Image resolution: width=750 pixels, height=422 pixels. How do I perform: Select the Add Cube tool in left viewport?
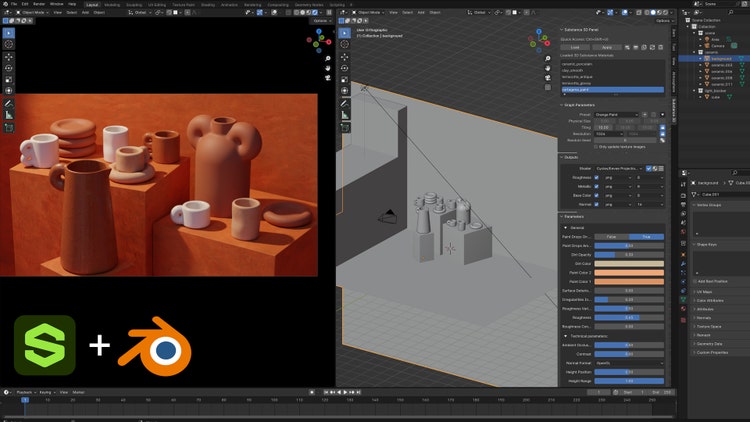tap(9, 128)
